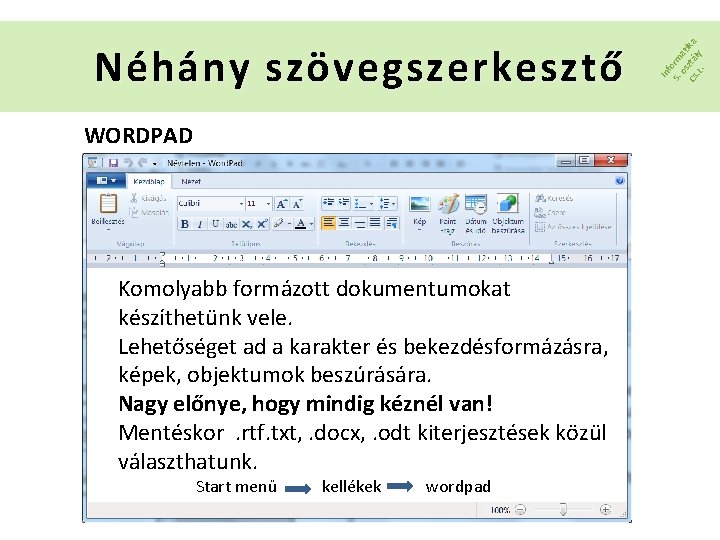Toggle Italic formatting
This screenshot has height=540, width=720.
coord(200,224)
